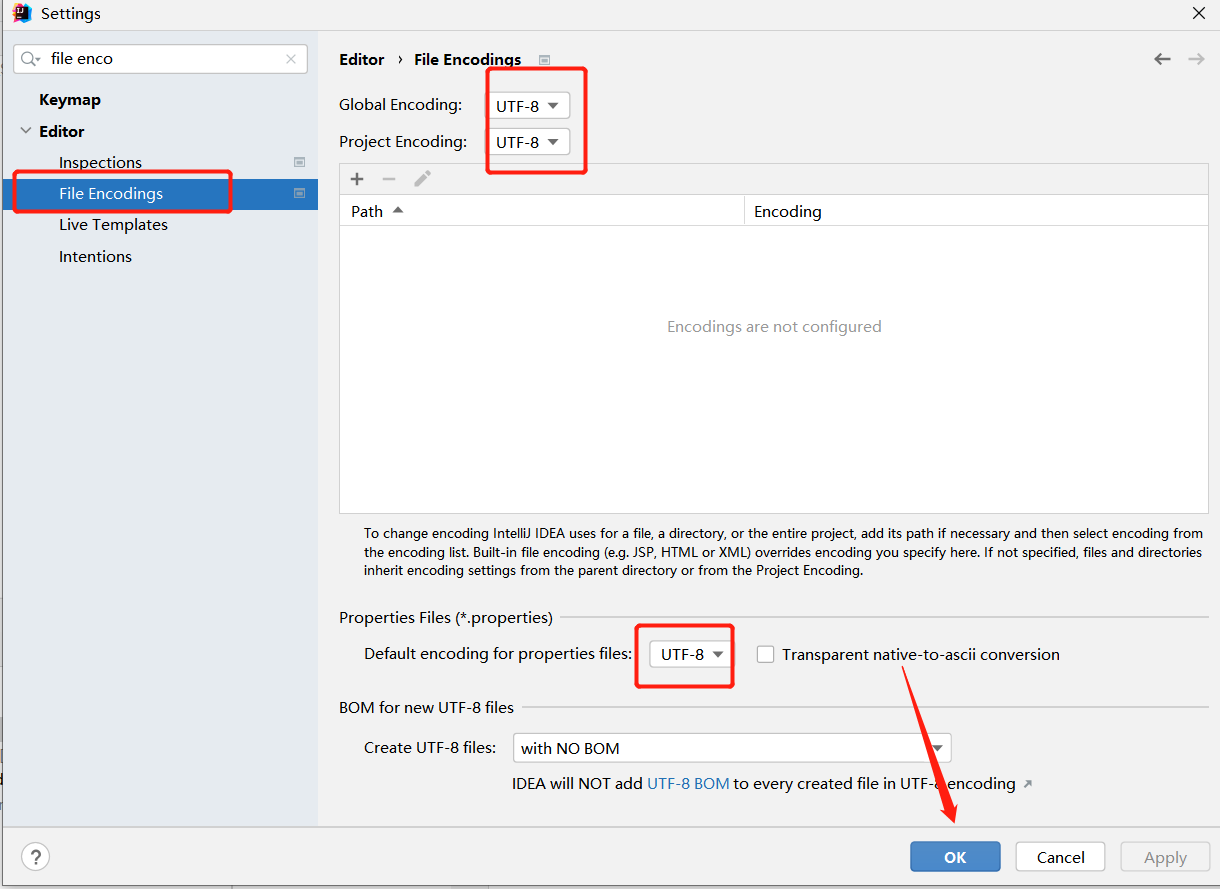Enable Transparent native-to-ascii conversion checkbox

click(766, 654)
